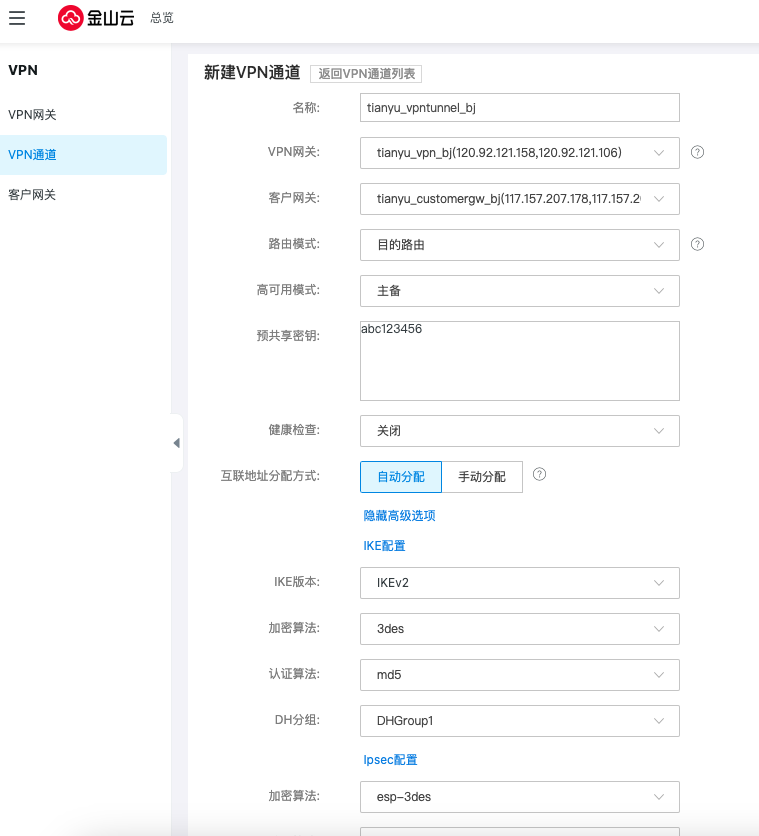Expand the VPN网关 dropdown
Screen dimensions: 759x836
click(x=519, y=153)
